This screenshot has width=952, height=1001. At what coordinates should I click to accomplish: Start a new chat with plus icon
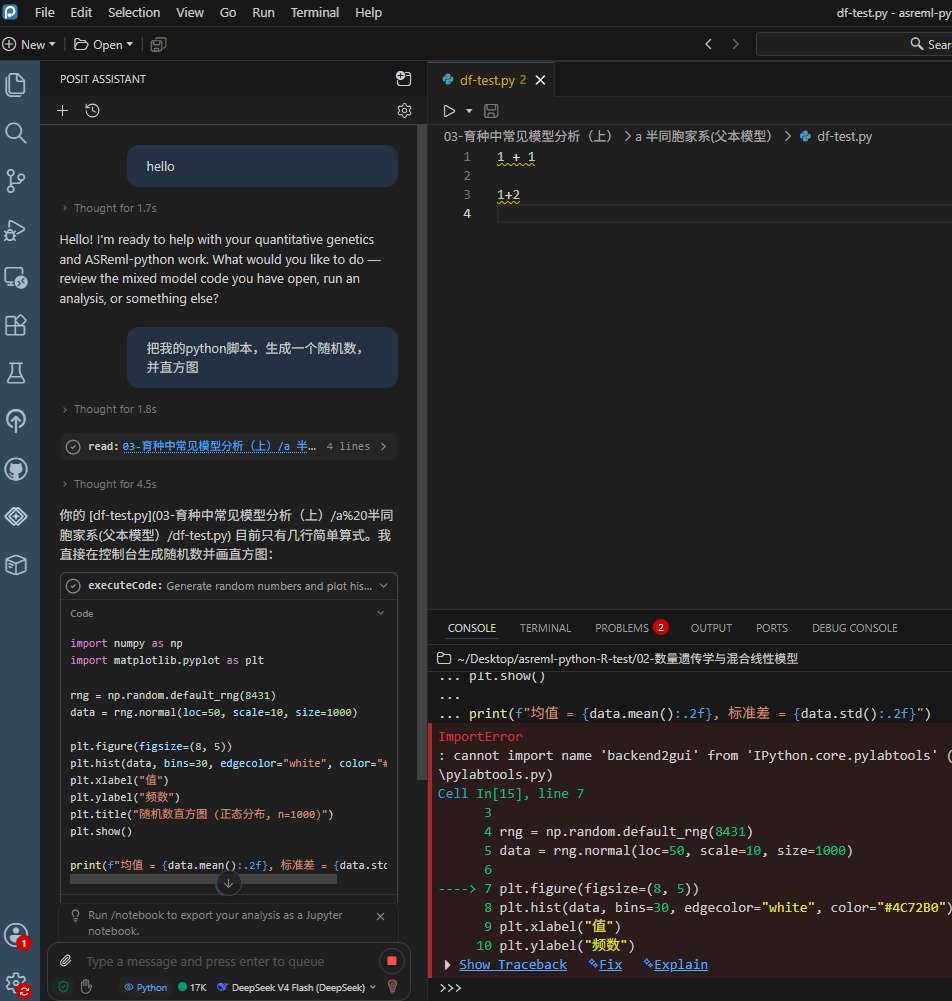(x=63, y=110)
